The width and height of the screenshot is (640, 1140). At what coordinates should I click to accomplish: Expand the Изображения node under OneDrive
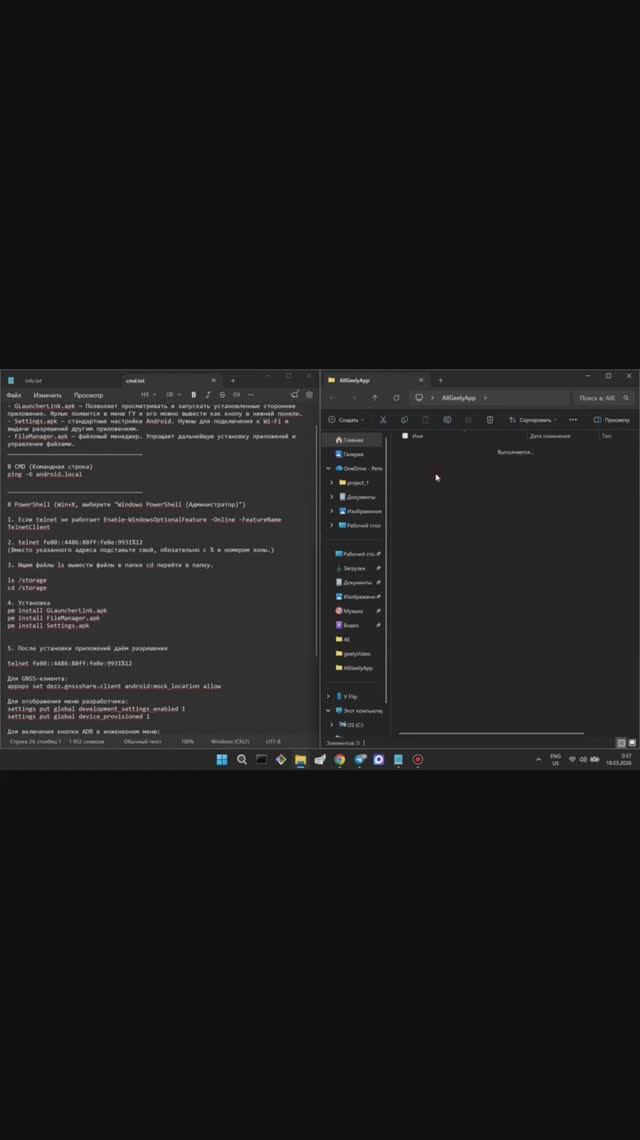(332, 511)
